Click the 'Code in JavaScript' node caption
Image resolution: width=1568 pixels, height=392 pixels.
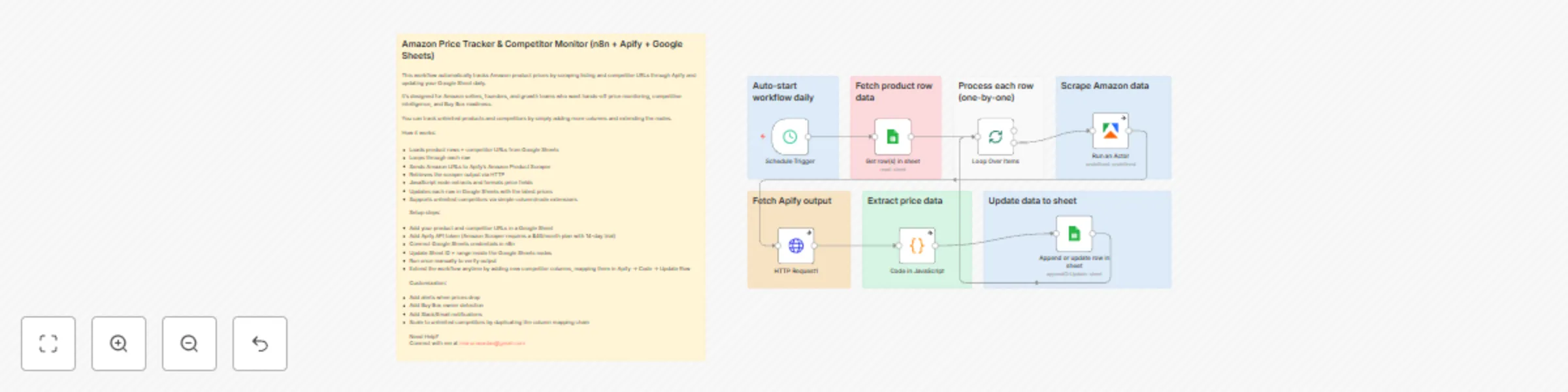tap(917, 270)
